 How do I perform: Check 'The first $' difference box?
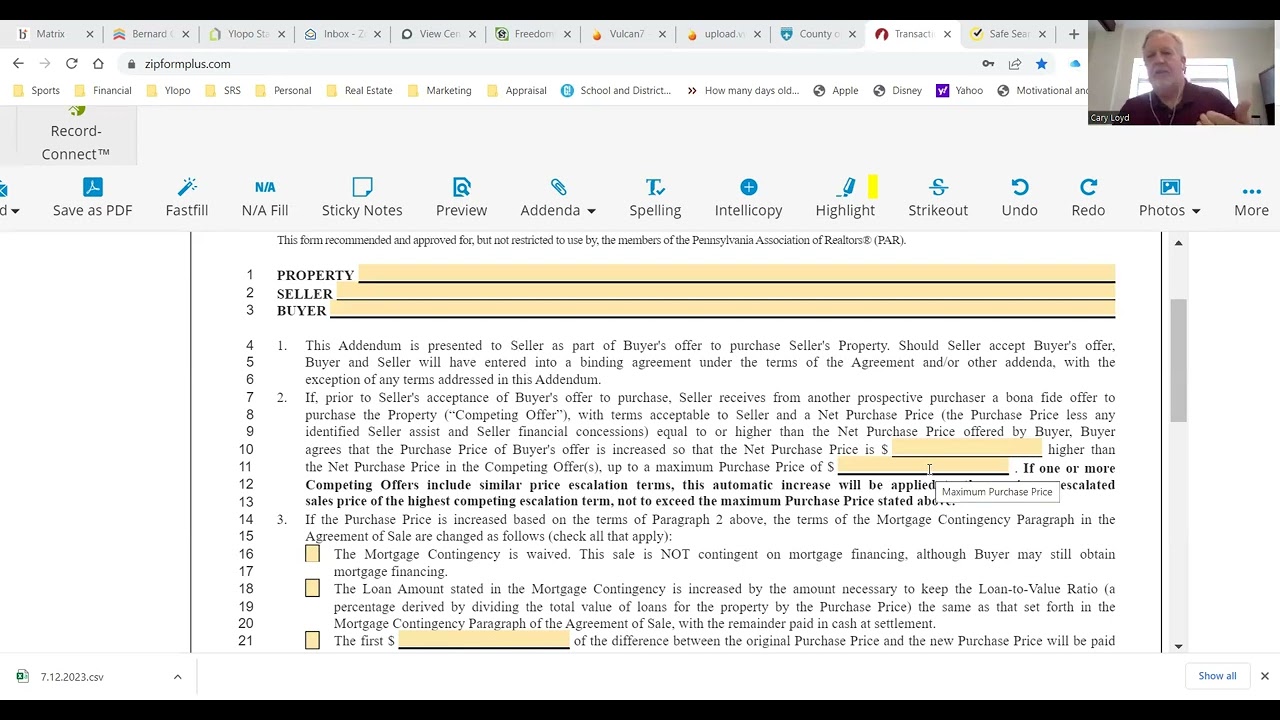tap(312, 640)
